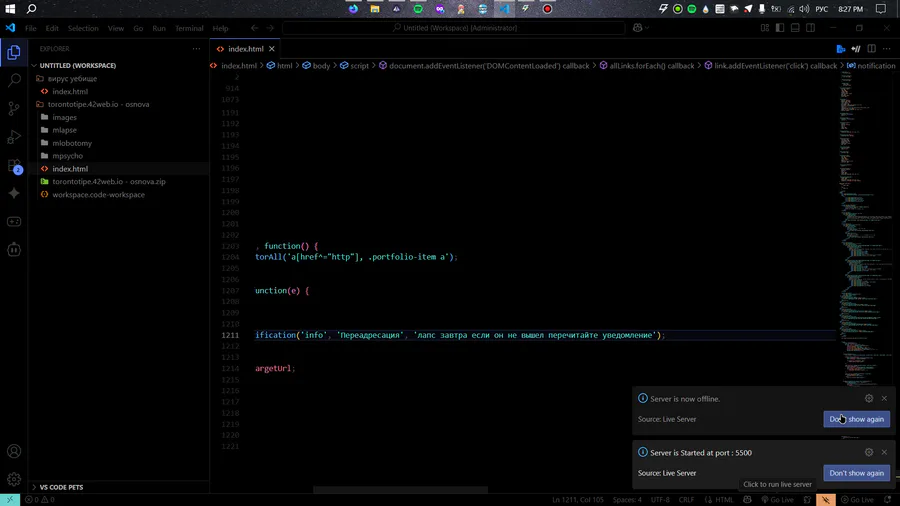Toggle the primary side bar visibility

tap(779, 28)
